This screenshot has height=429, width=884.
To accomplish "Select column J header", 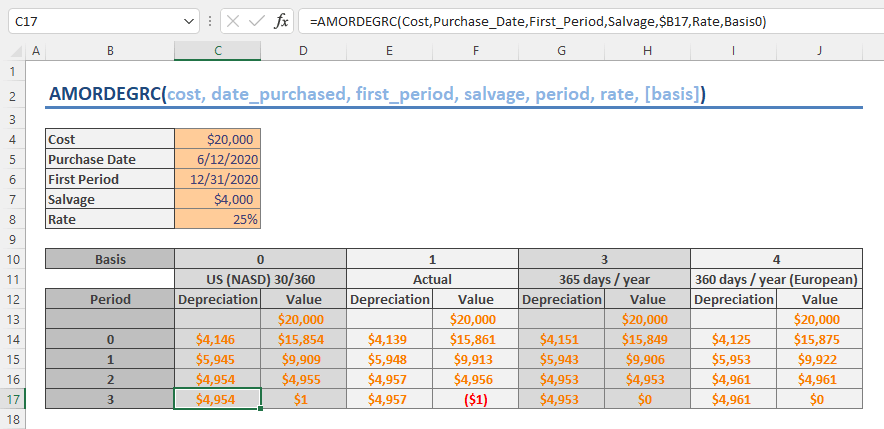I will tap(819, 51).
